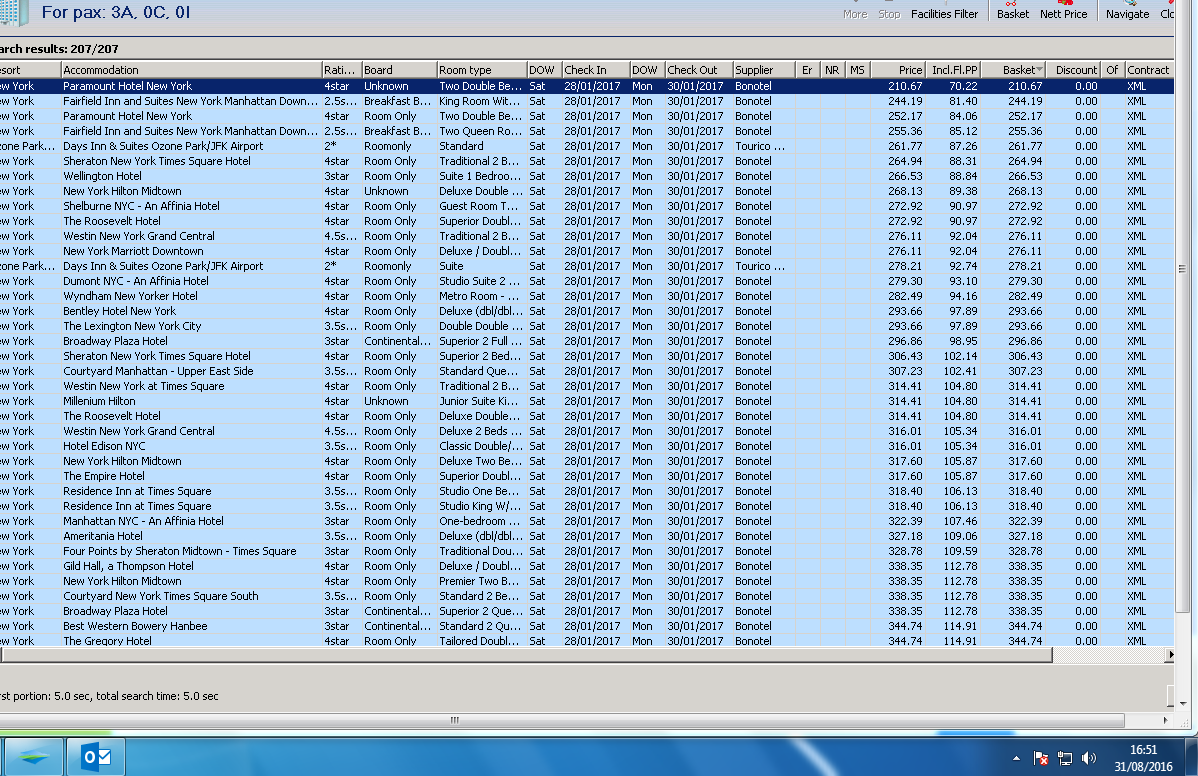The image size is (1198, 776).
Task: Select the Millenium Hilton row
Action: tap(587, 401)
